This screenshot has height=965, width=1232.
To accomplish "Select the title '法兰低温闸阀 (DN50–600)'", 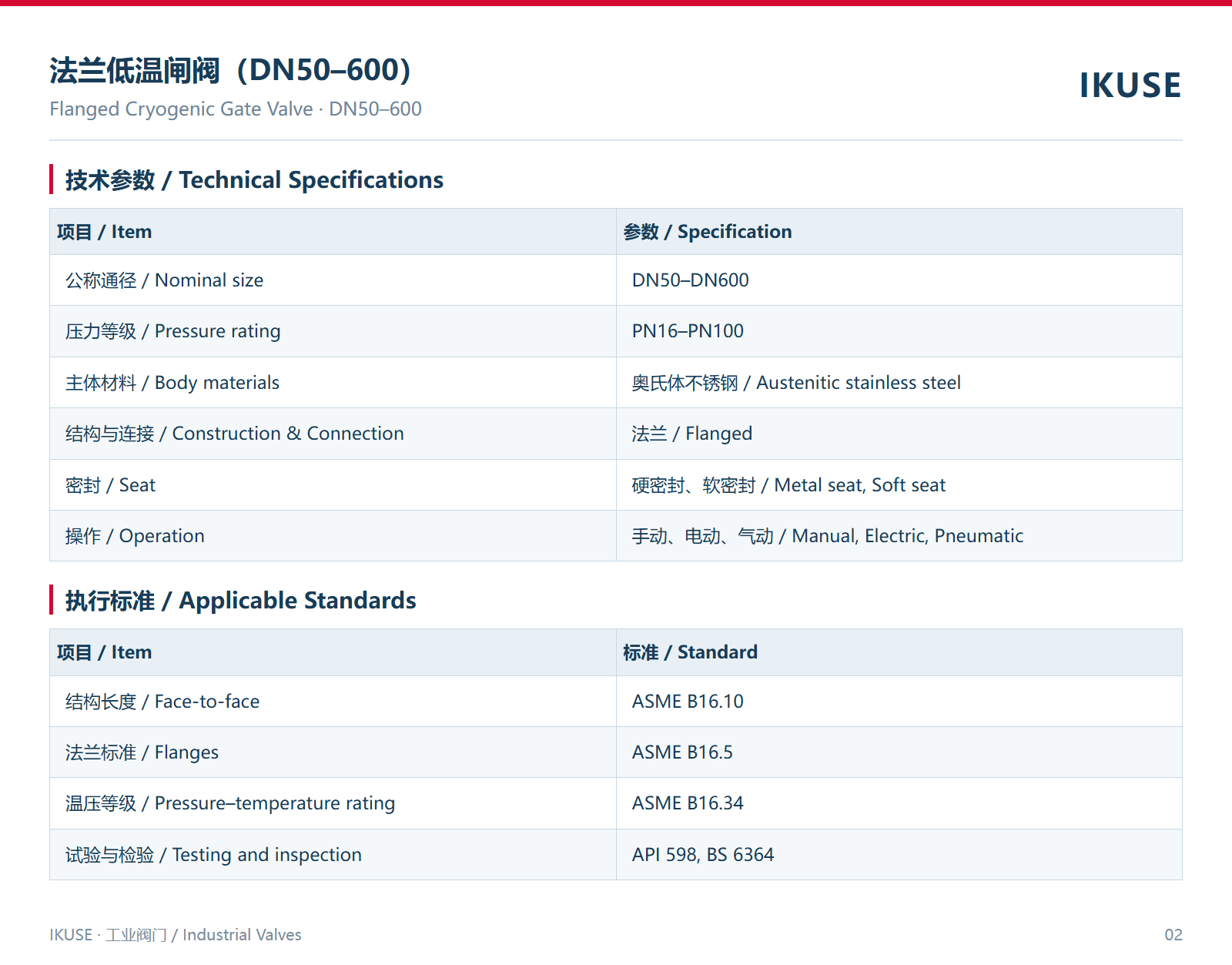I will point(231,70).
